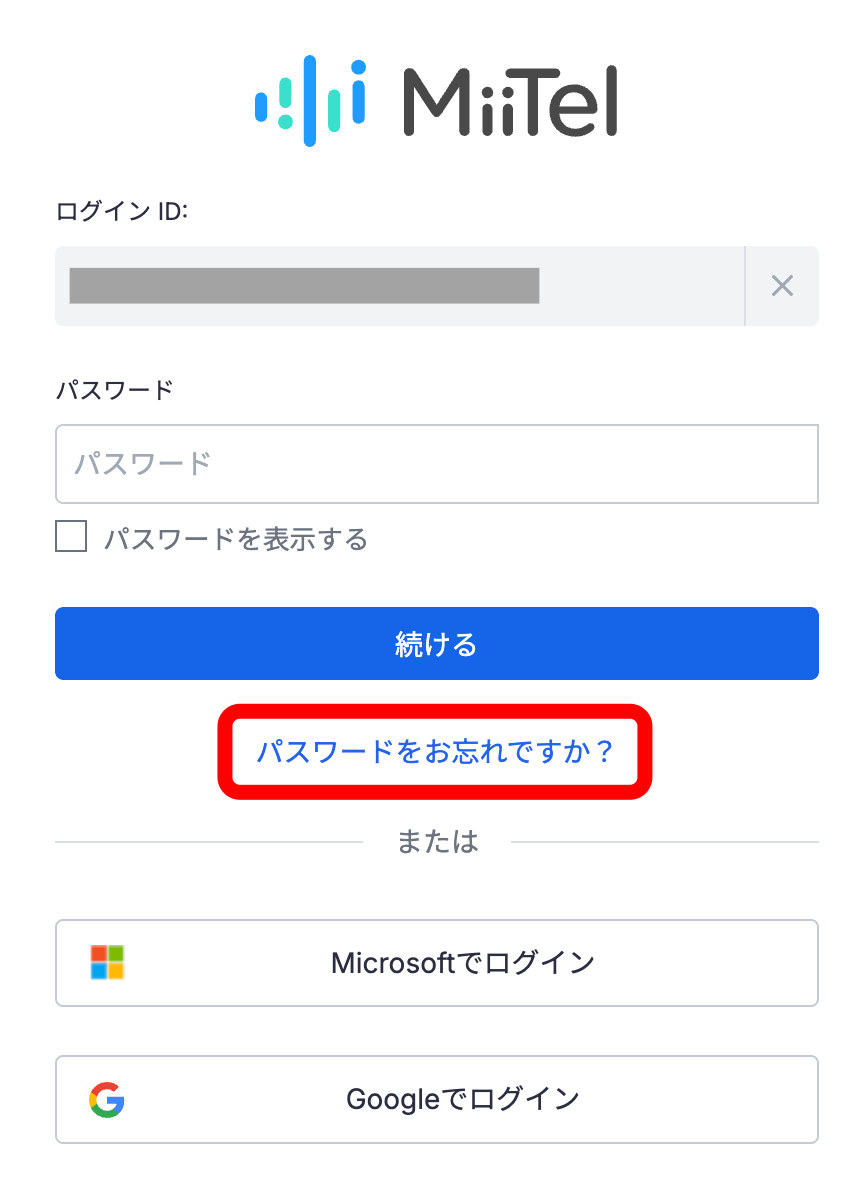The width and height of the screenshot is (868, 1194).
Task: Click the または divider text
Action: point(438,841)
